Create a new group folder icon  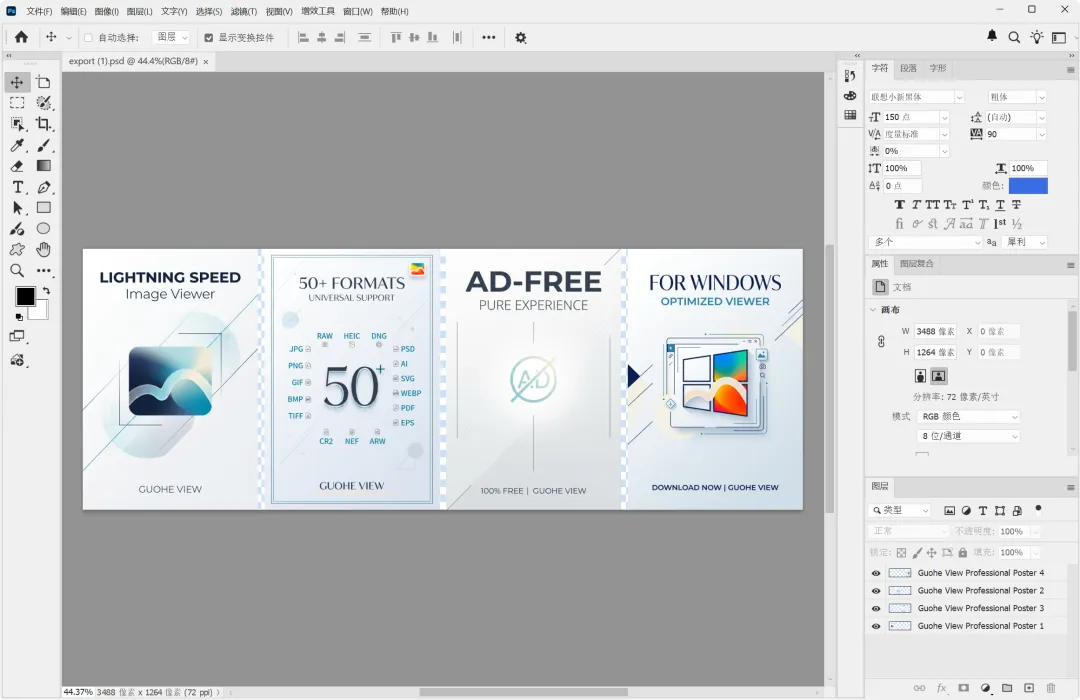(x=1007, y=688)
